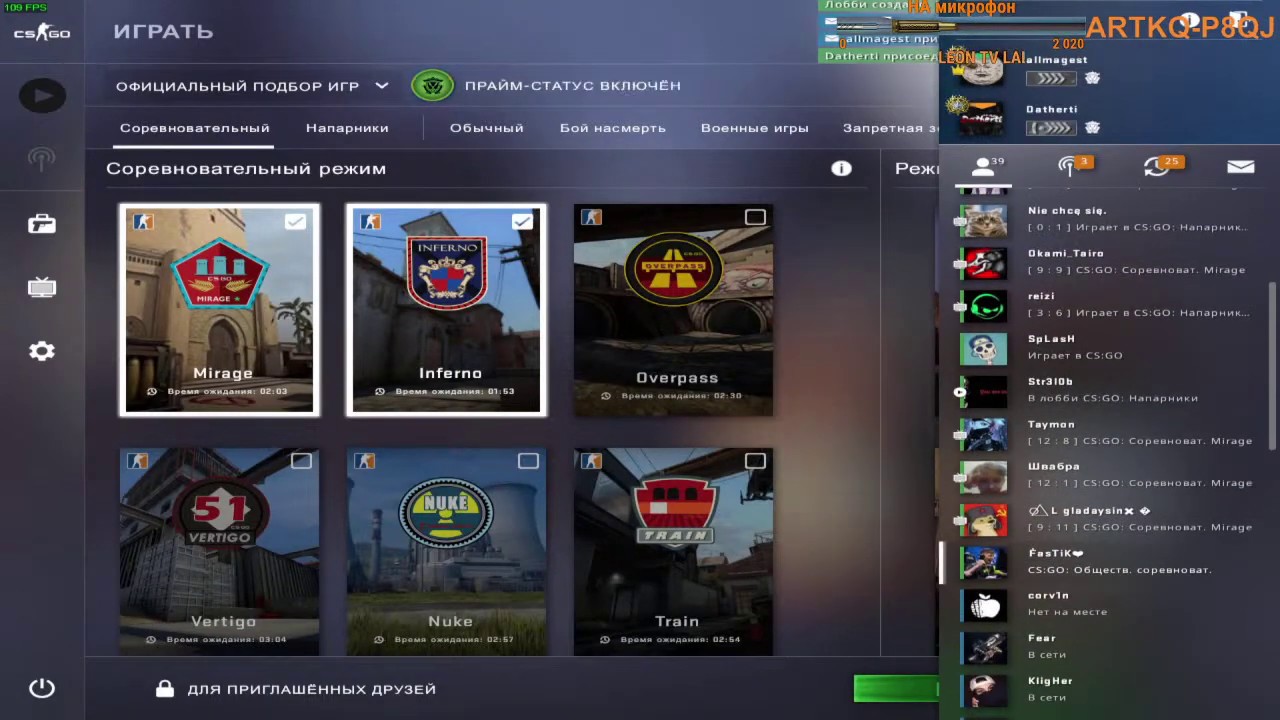
Task: Click SpLasH's skull avatar
Action: click(x=984, y=348)
